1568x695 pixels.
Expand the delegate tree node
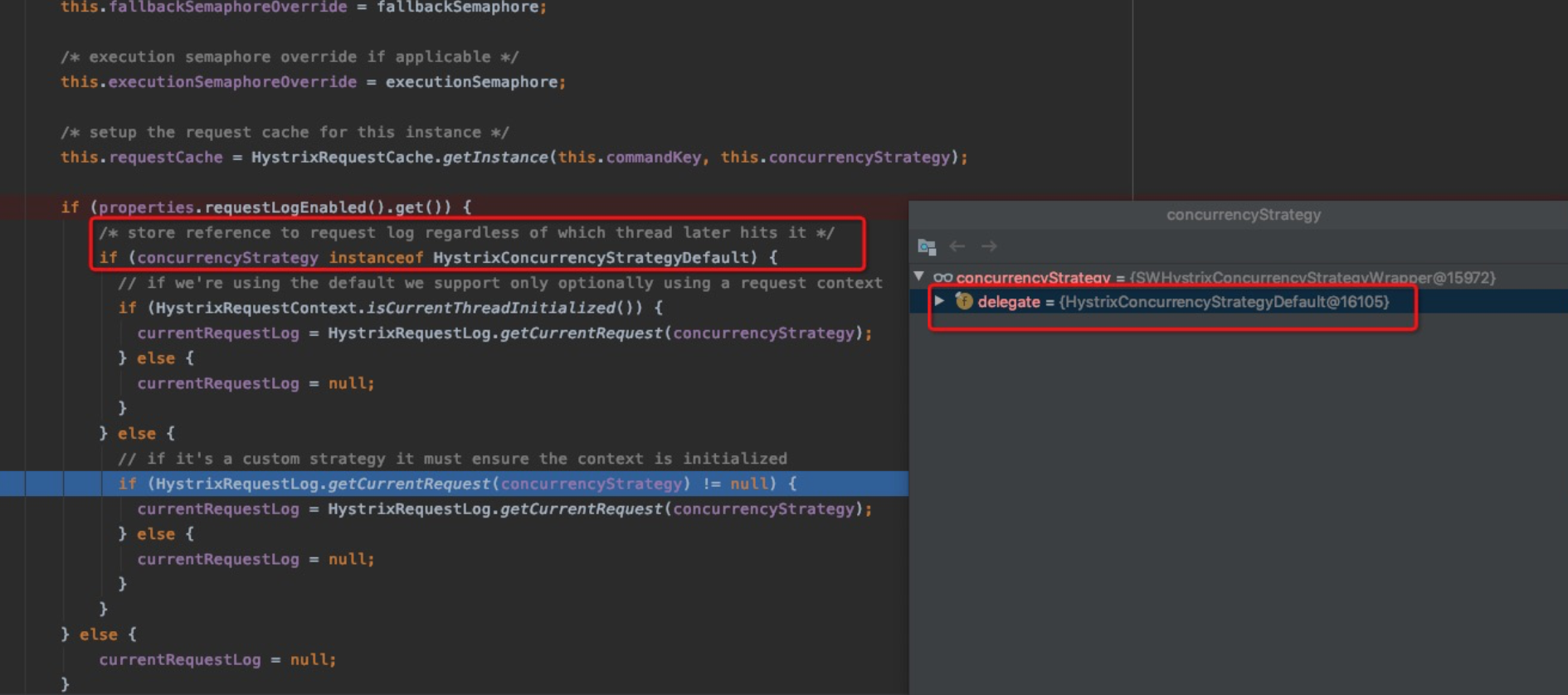(x=939, y=300)
